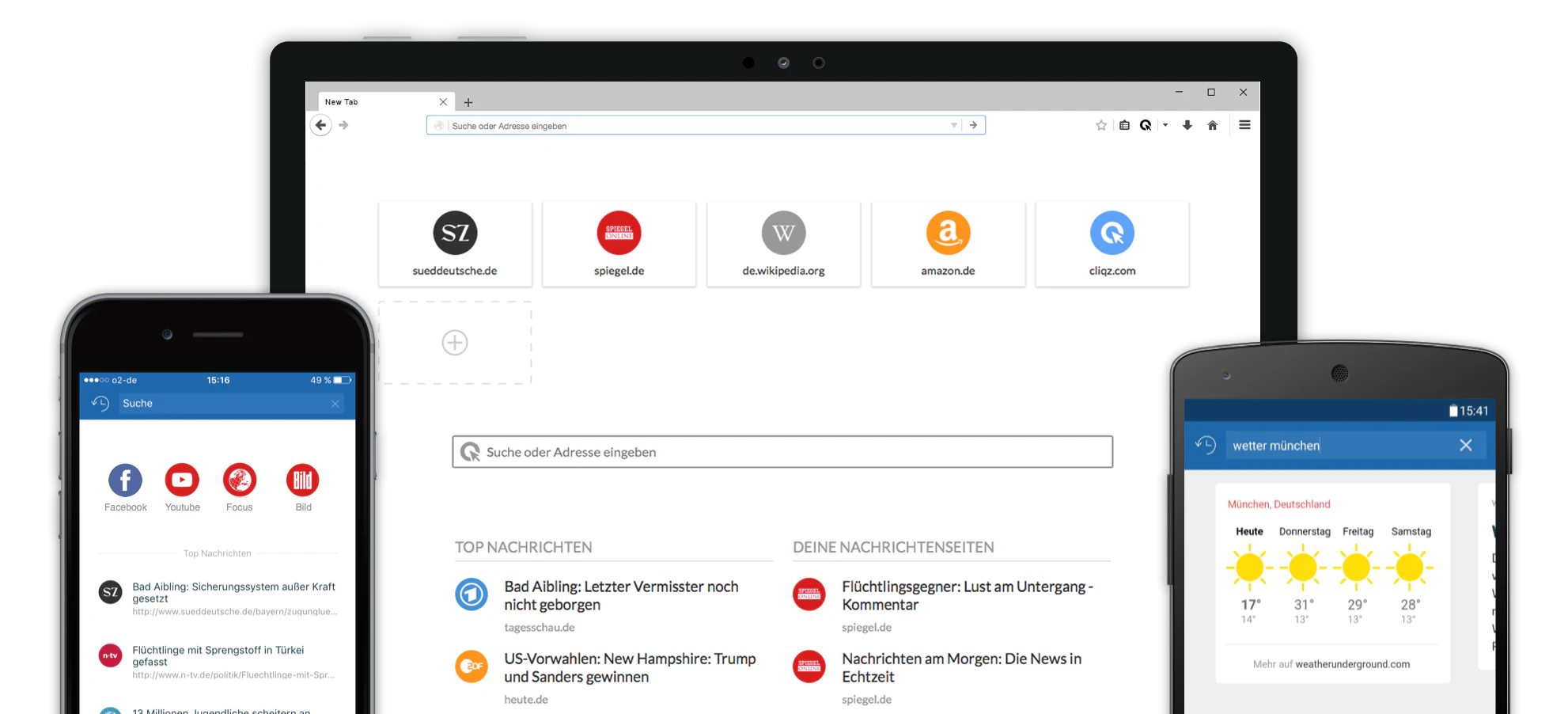1568x714 pixels.
Task: Go back using the browser back arrow
Action: point(320,125)
